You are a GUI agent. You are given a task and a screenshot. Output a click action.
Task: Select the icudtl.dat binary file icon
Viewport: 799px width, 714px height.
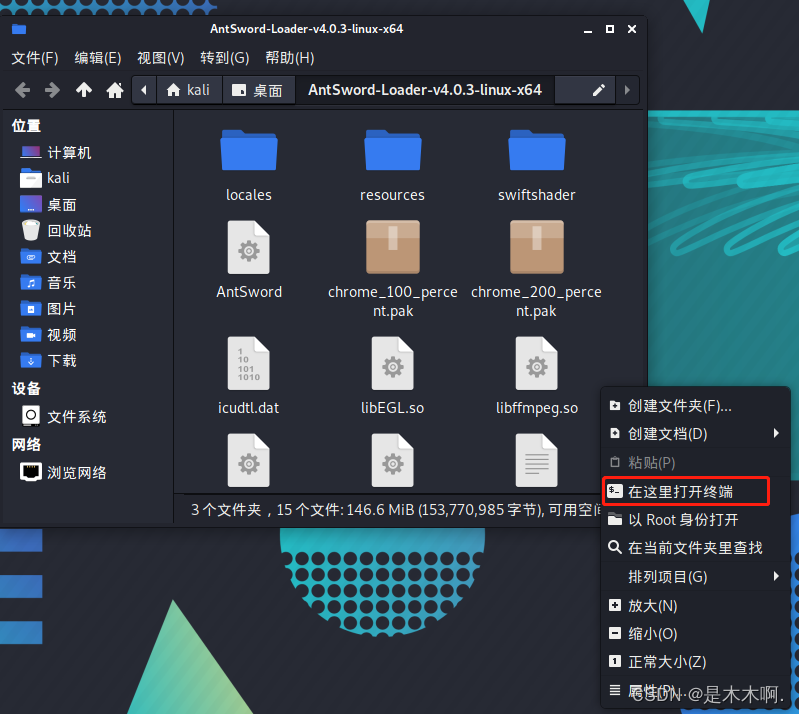click(x=249, y=363)
